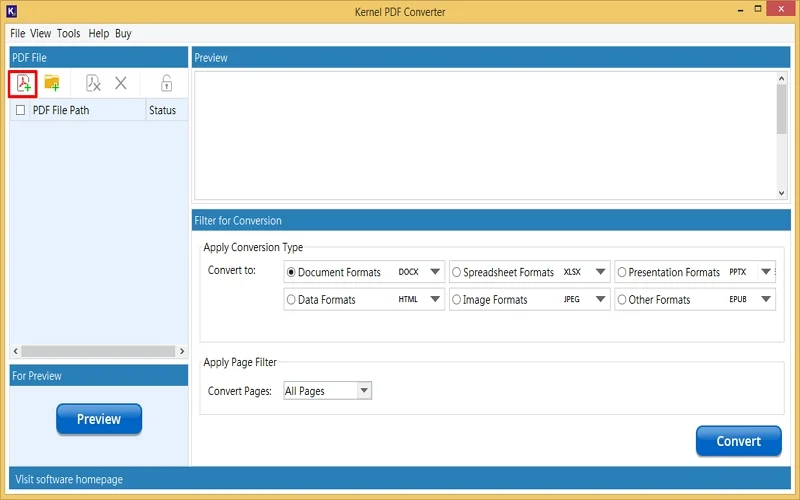Screen dimensions: 800x500
Task: Select Spreadsheet Formats radio button
Action: (456, 272)
